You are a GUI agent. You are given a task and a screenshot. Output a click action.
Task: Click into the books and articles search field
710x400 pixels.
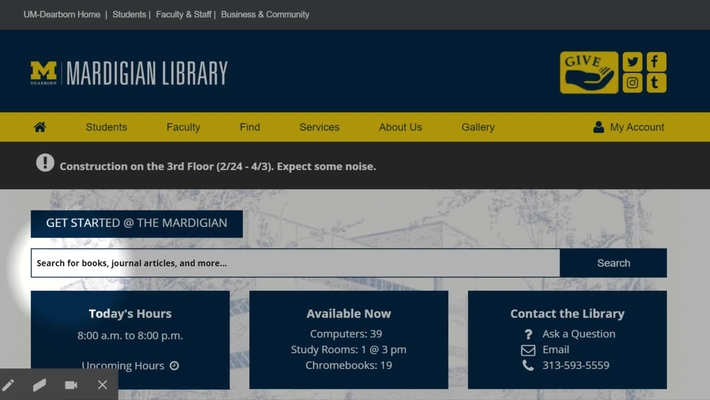coord(295,263)
